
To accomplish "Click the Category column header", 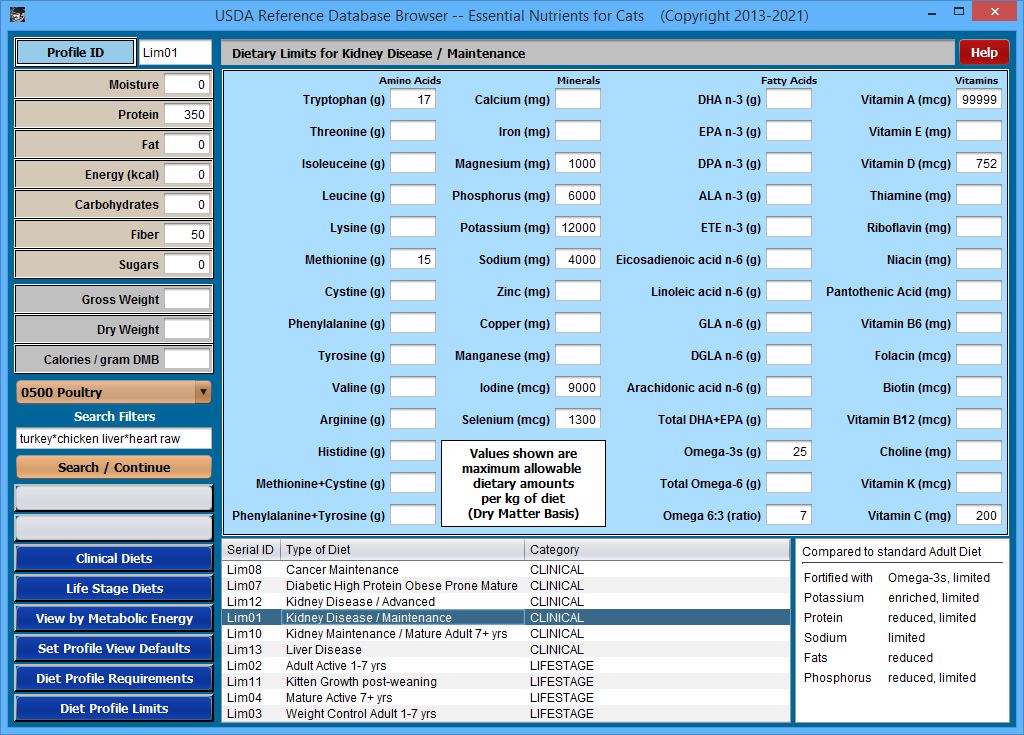I will [656, 550].
